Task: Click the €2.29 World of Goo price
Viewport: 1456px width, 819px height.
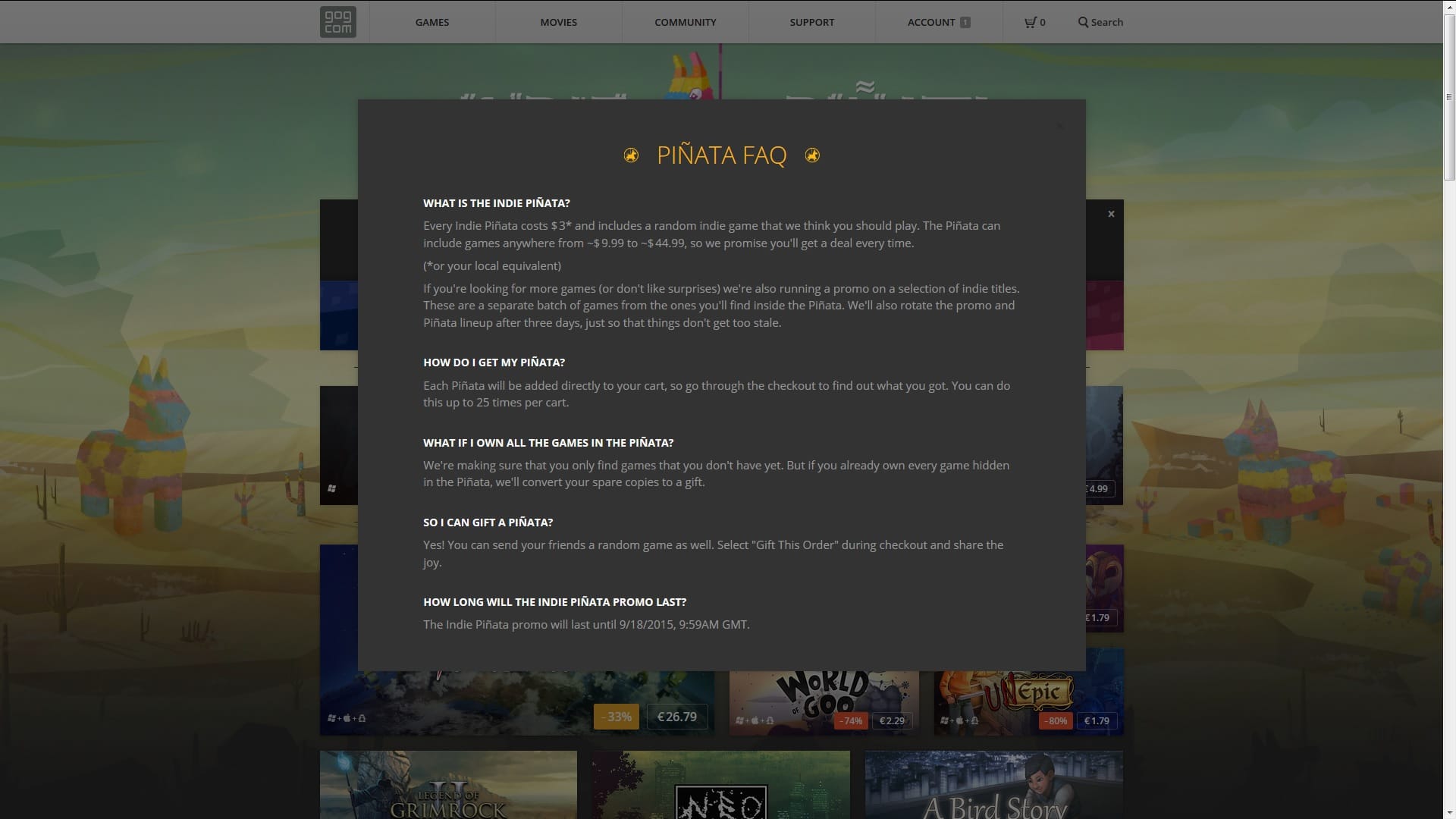Action: tap(892, 720)
